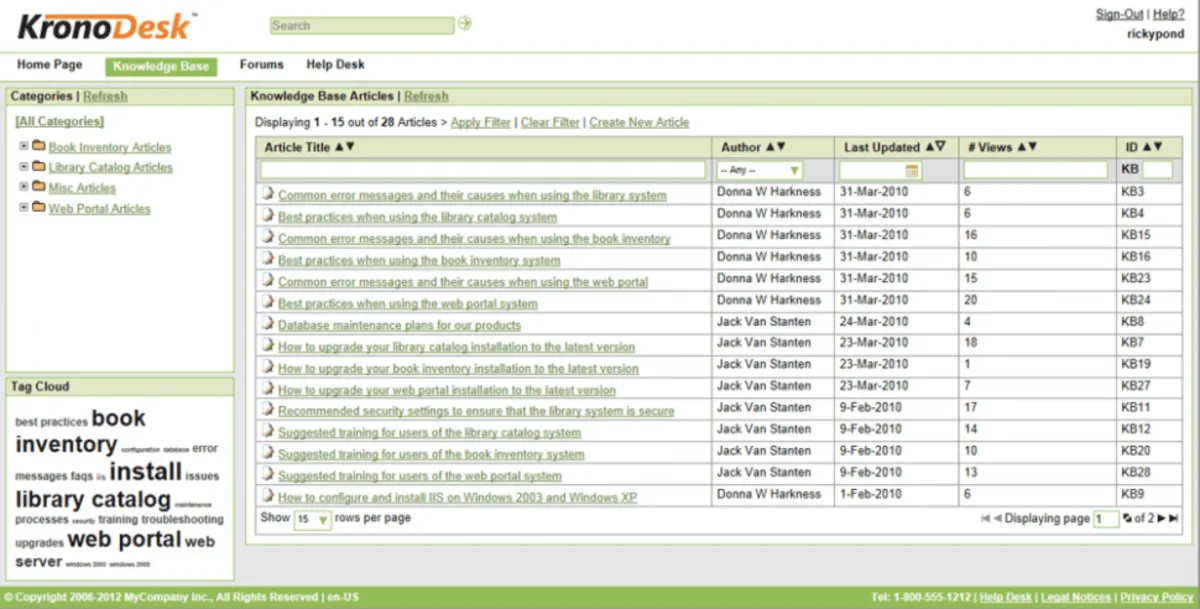This screenshot has height=609, width=1200.
Task: Click the document icon for Database maintenance plans article
Action: [268, 324]
